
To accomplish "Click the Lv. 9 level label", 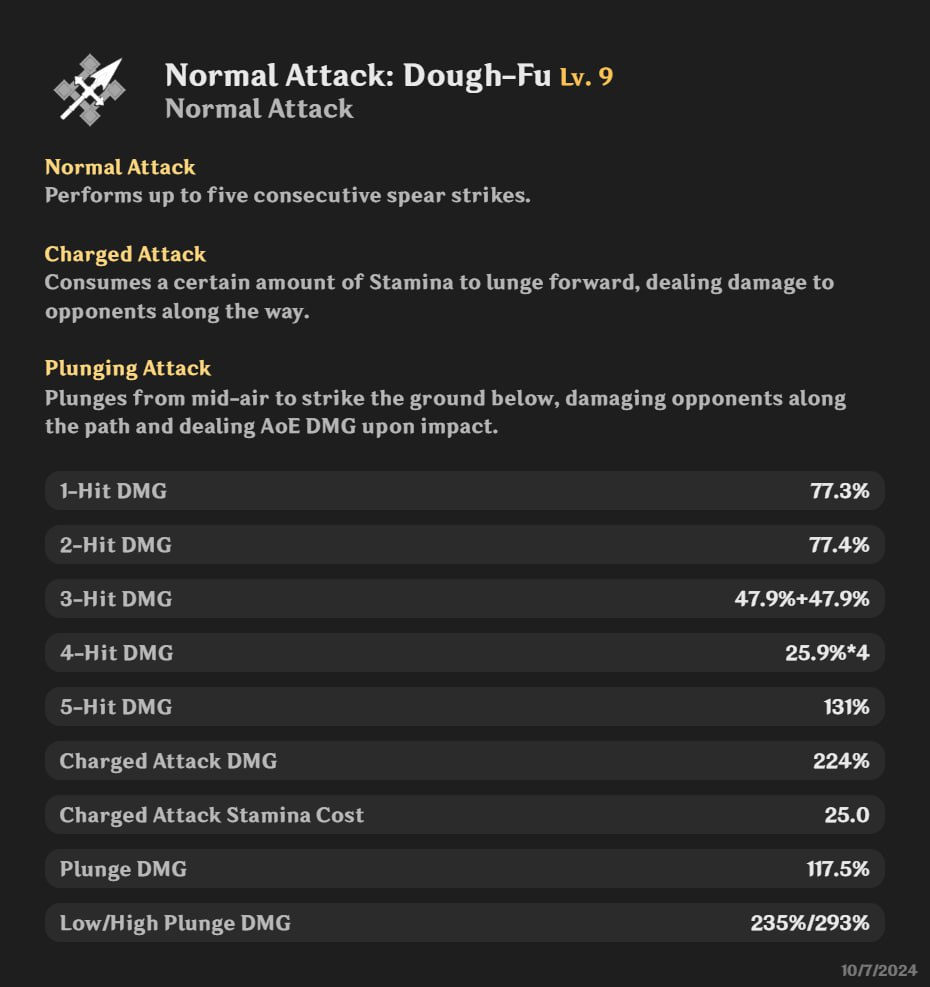I will (x=586, y=76).
